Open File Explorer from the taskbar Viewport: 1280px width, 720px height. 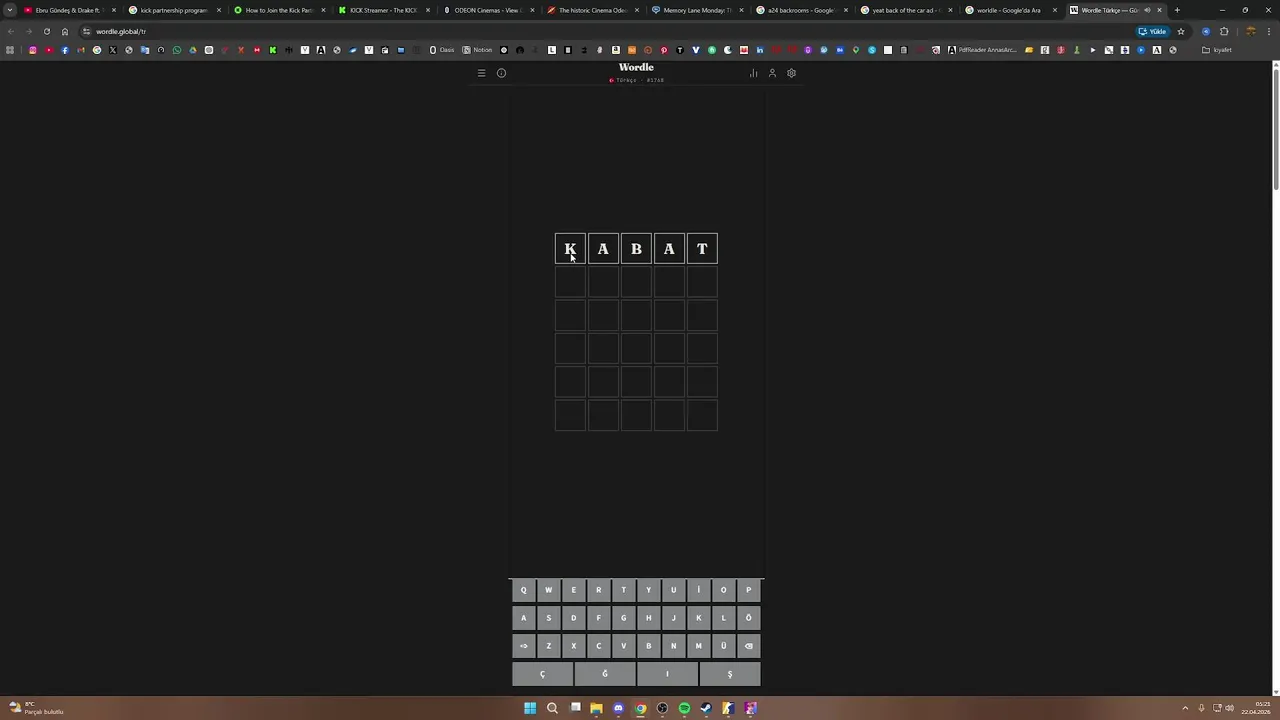tap(596, 708)
